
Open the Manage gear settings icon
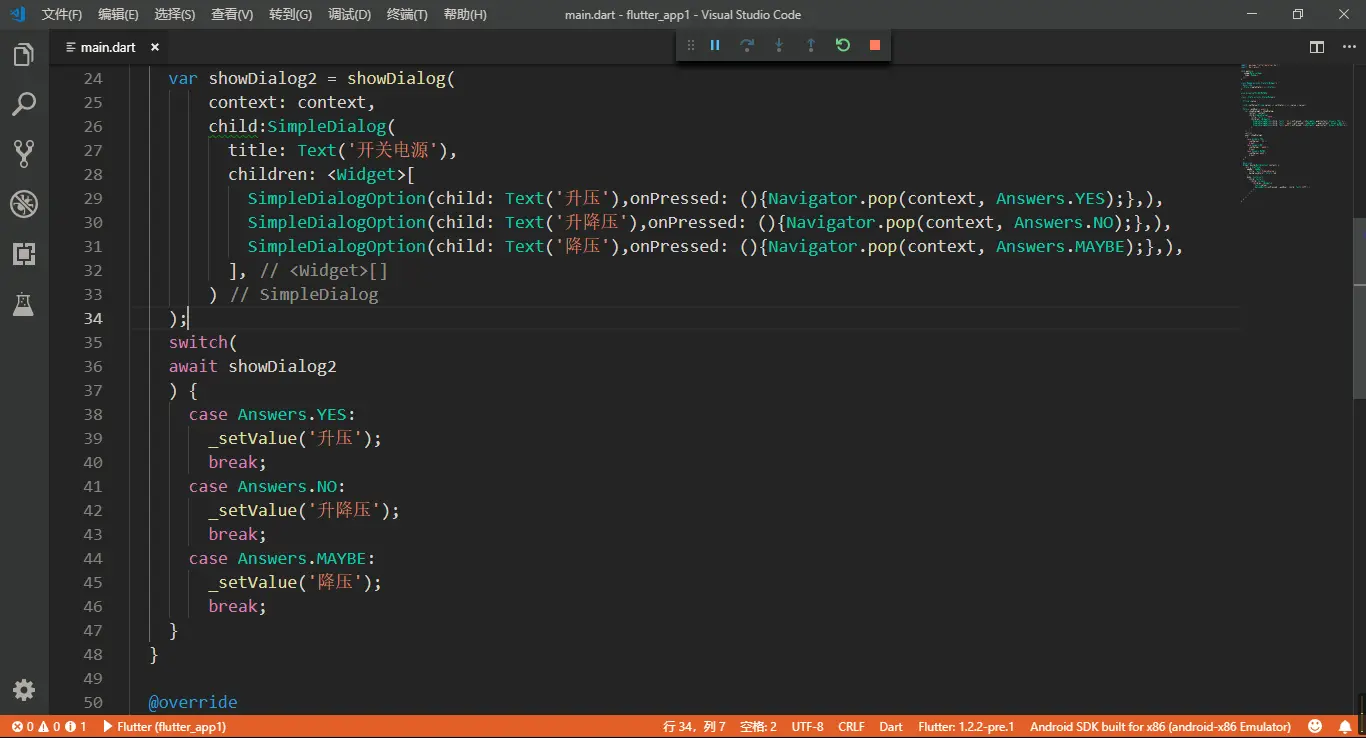(24, 690)
